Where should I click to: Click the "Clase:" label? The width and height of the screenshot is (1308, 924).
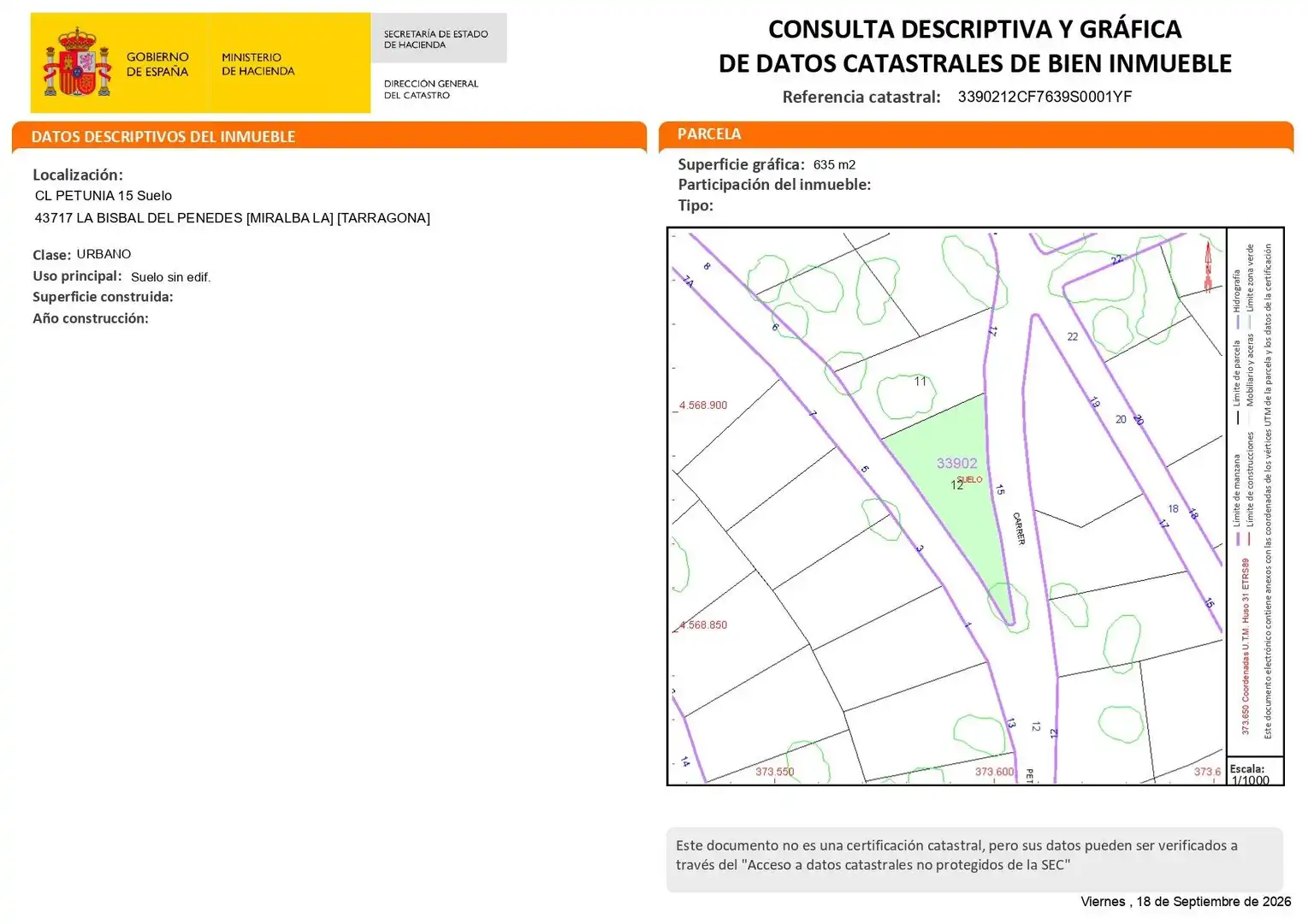51,255
